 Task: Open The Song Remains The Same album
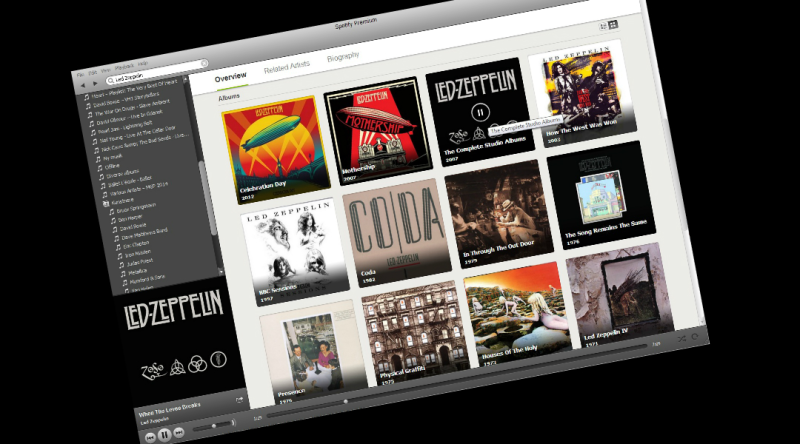point(601,195)
